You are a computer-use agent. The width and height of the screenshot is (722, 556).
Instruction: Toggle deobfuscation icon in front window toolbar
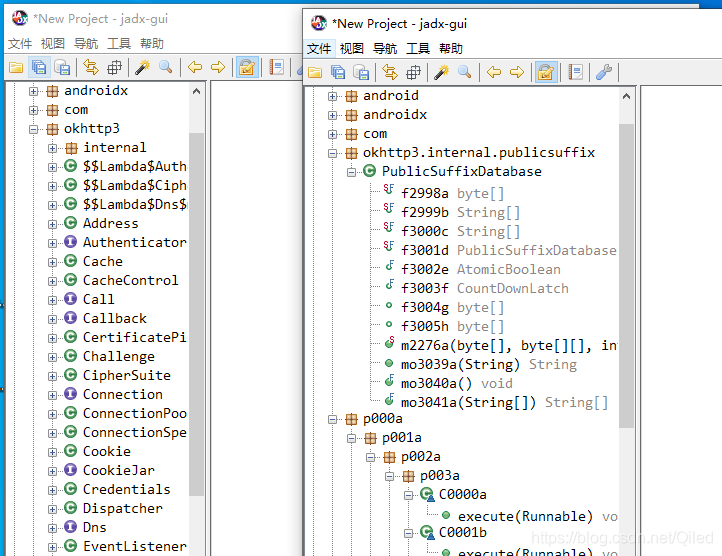[x=546, y=72]
